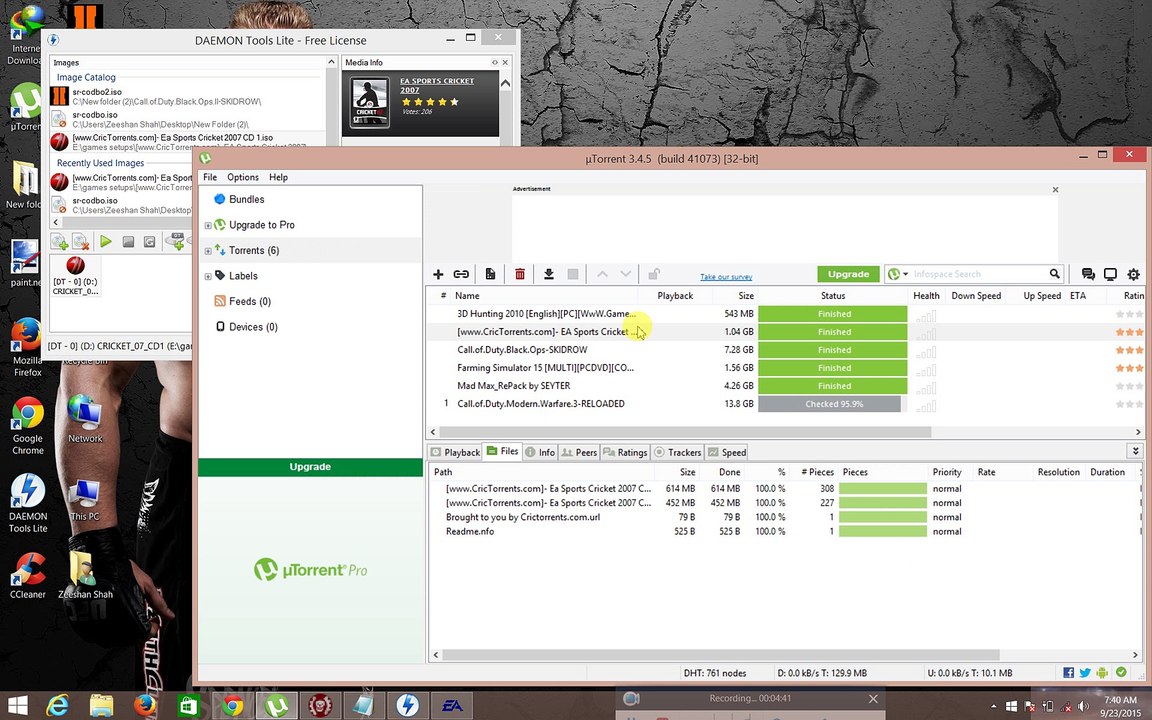
Task: Open the Help menu in uTorrent
Action: (x=278, y=177)
